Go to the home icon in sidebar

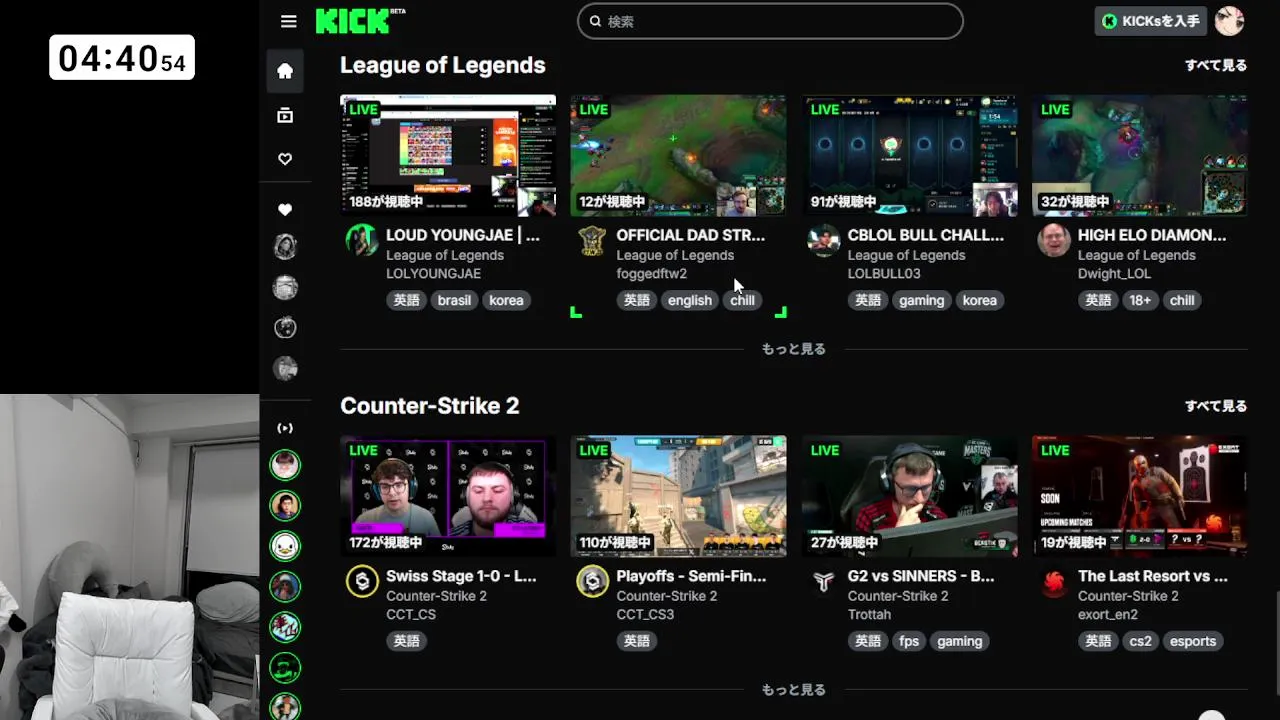285,70
